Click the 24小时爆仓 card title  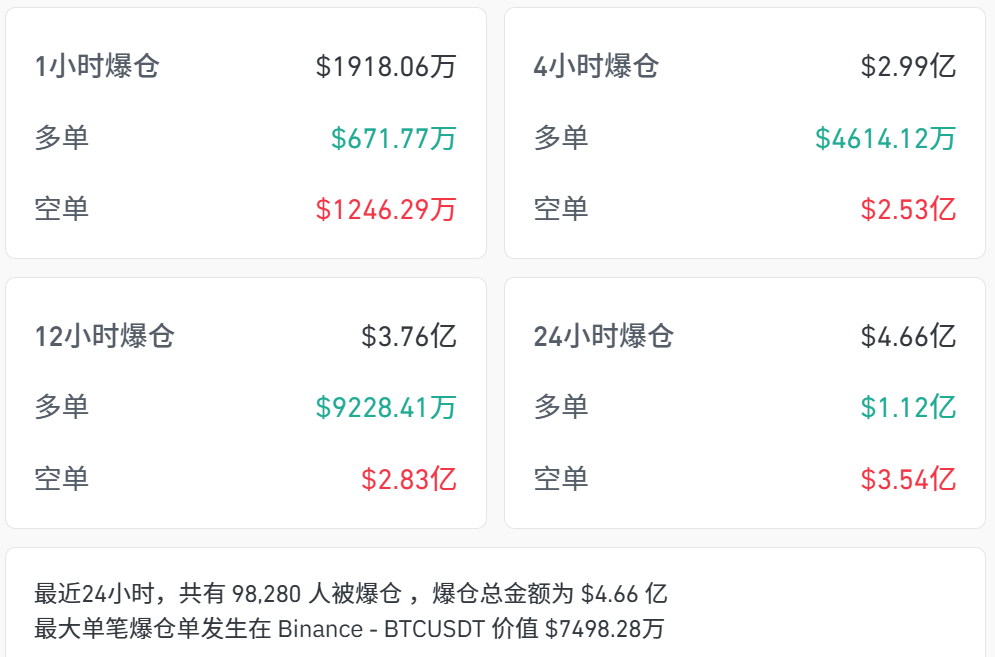pyautogui.click(x=603, y=336)
